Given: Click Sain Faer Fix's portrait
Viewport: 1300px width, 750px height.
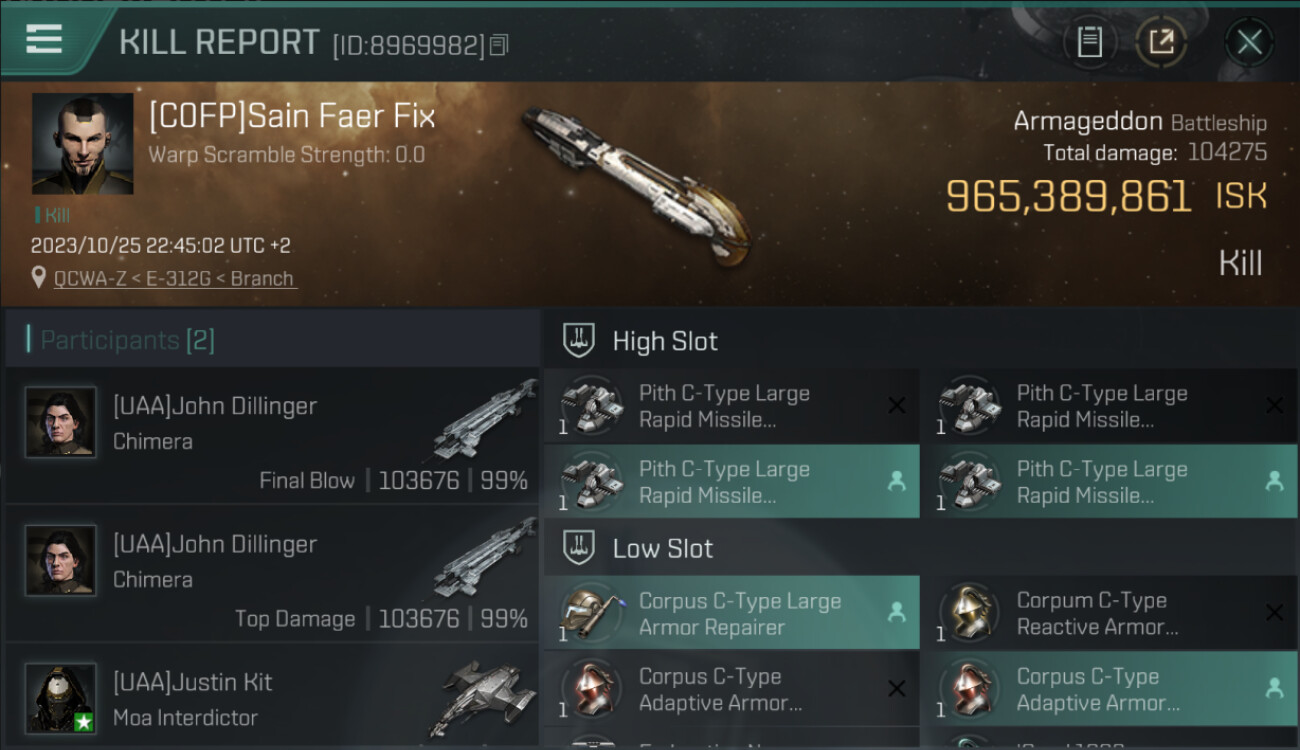Looking at the screenshot, I should pos(82,143).
